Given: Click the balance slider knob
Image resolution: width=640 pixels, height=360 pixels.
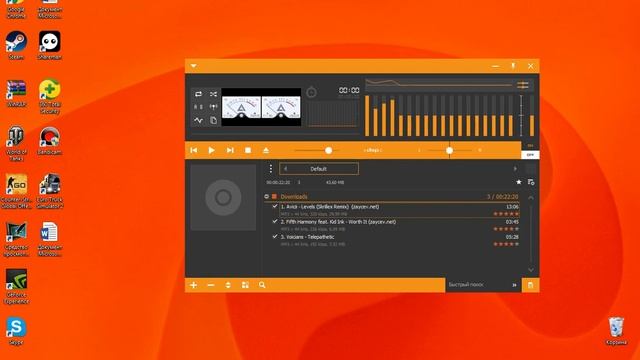Looking at the screenshot, I should tap(449, 150).
